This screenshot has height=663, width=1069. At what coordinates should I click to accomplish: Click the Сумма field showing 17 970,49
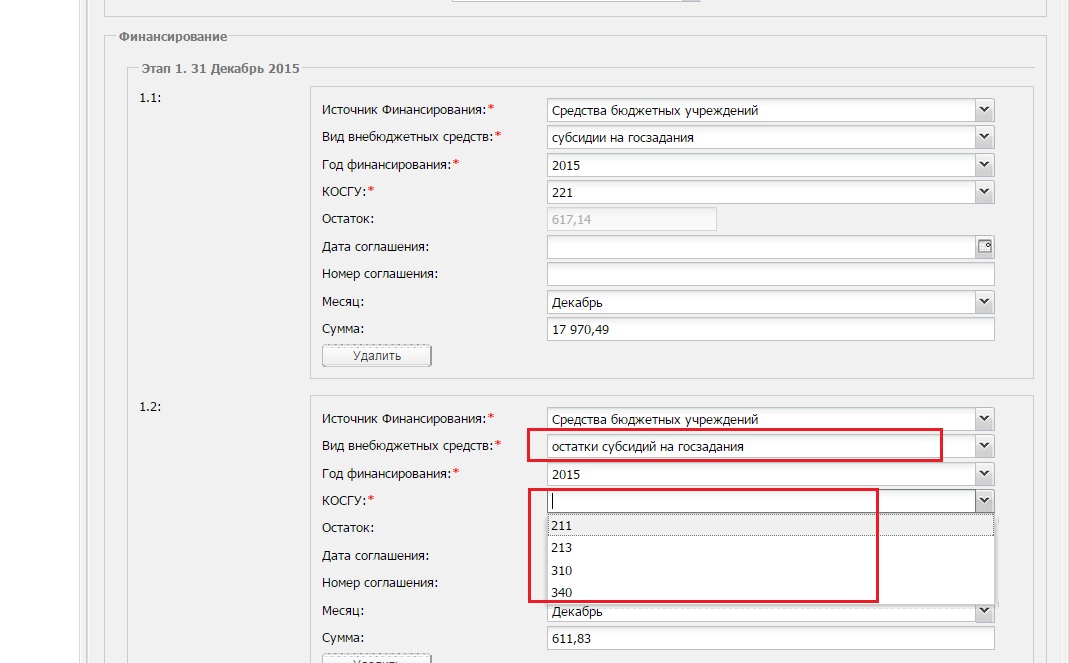coord(770,329)
